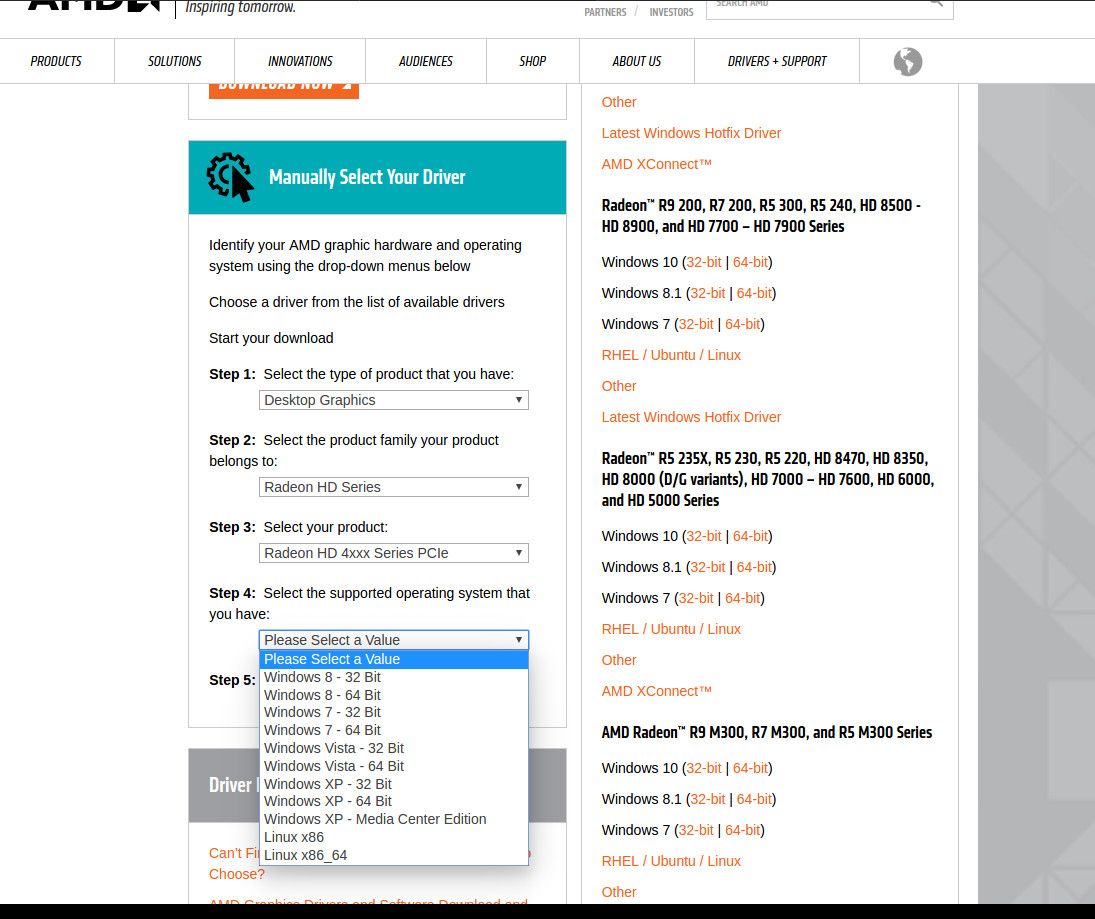1095x919 pixels.
Task: Open the DRIVERS + SUPPORT menu
Action: pyautogui.click(x=777, y=61)
